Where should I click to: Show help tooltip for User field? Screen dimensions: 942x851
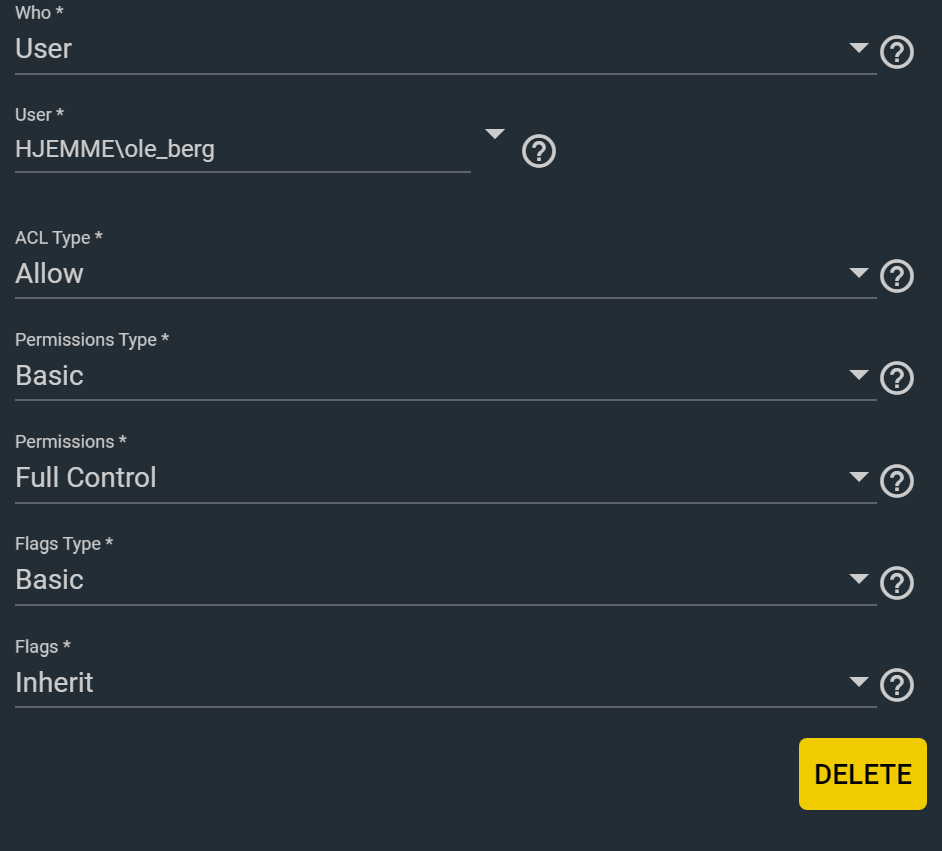pos(538,151)
